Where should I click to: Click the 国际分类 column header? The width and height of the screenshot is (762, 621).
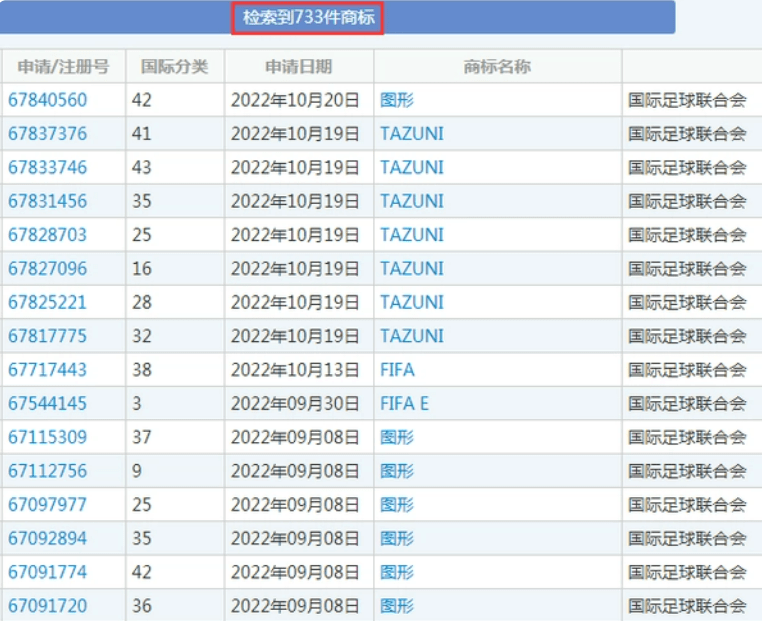[174, 67]
